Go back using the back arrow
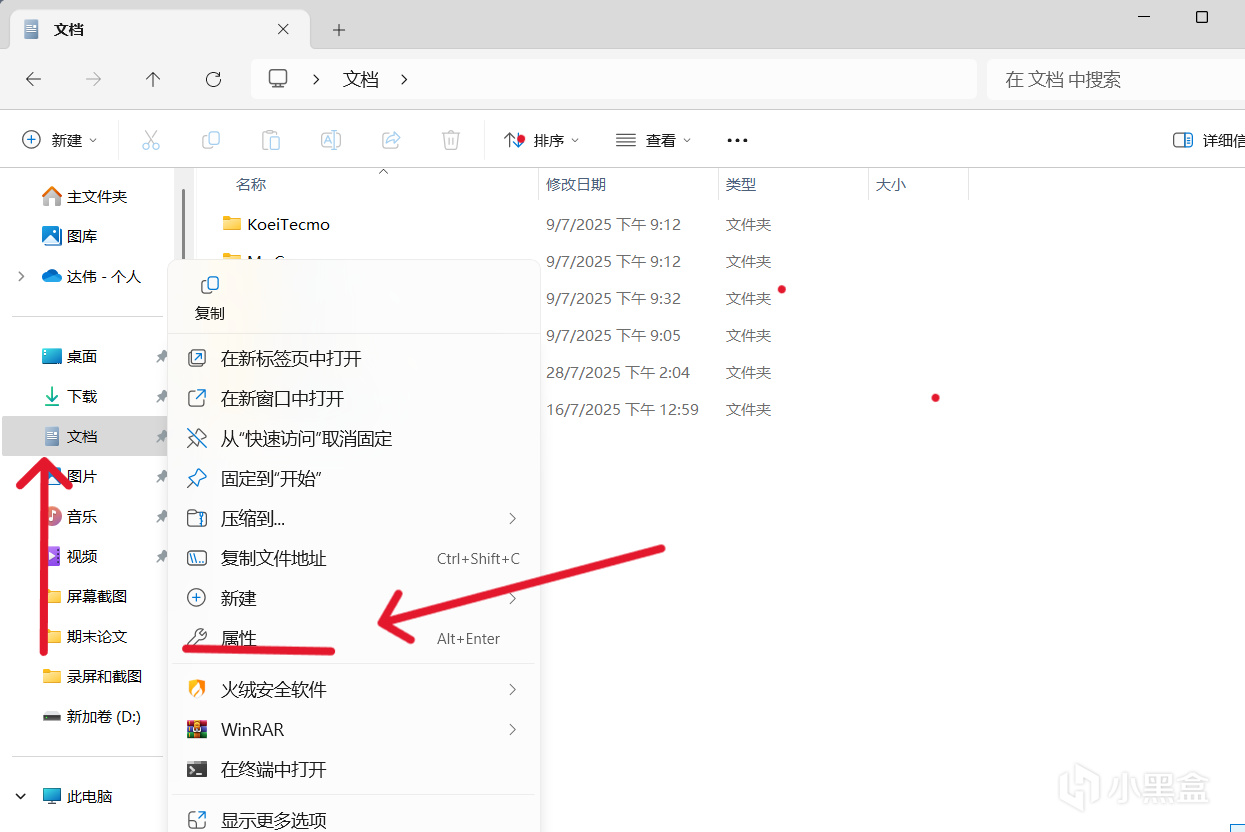1245x832 pixels. [x=34, y=79]
